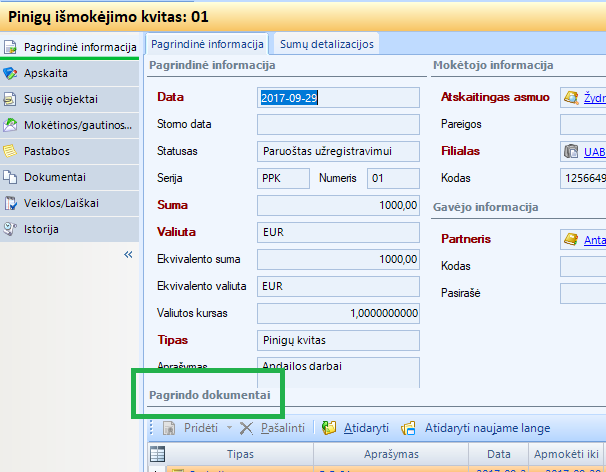This screenshot has width=606, height=472.
Task: Expand the Pridėti dropdown arrow
Action: tap(229, 428)
